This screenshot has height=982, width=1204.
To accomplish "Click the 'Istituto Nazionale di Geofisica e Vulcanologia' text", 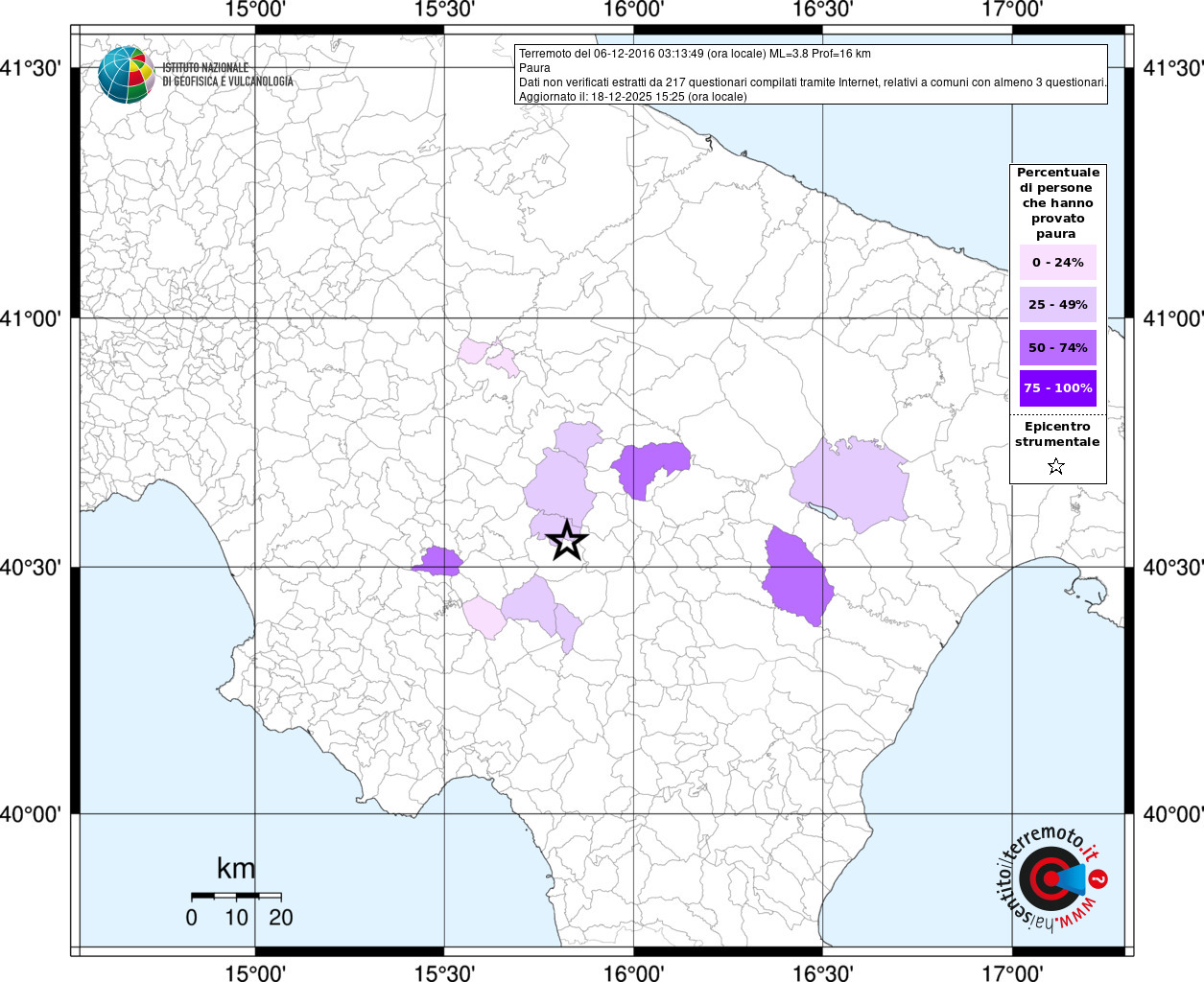I will click(227, 75).
